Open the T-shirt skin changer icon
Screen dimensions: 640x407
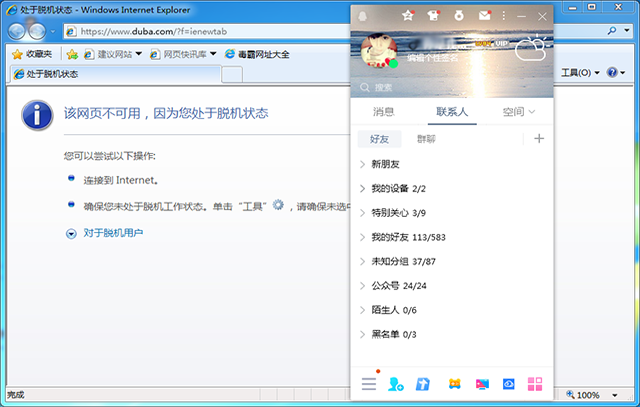[433, 16]
